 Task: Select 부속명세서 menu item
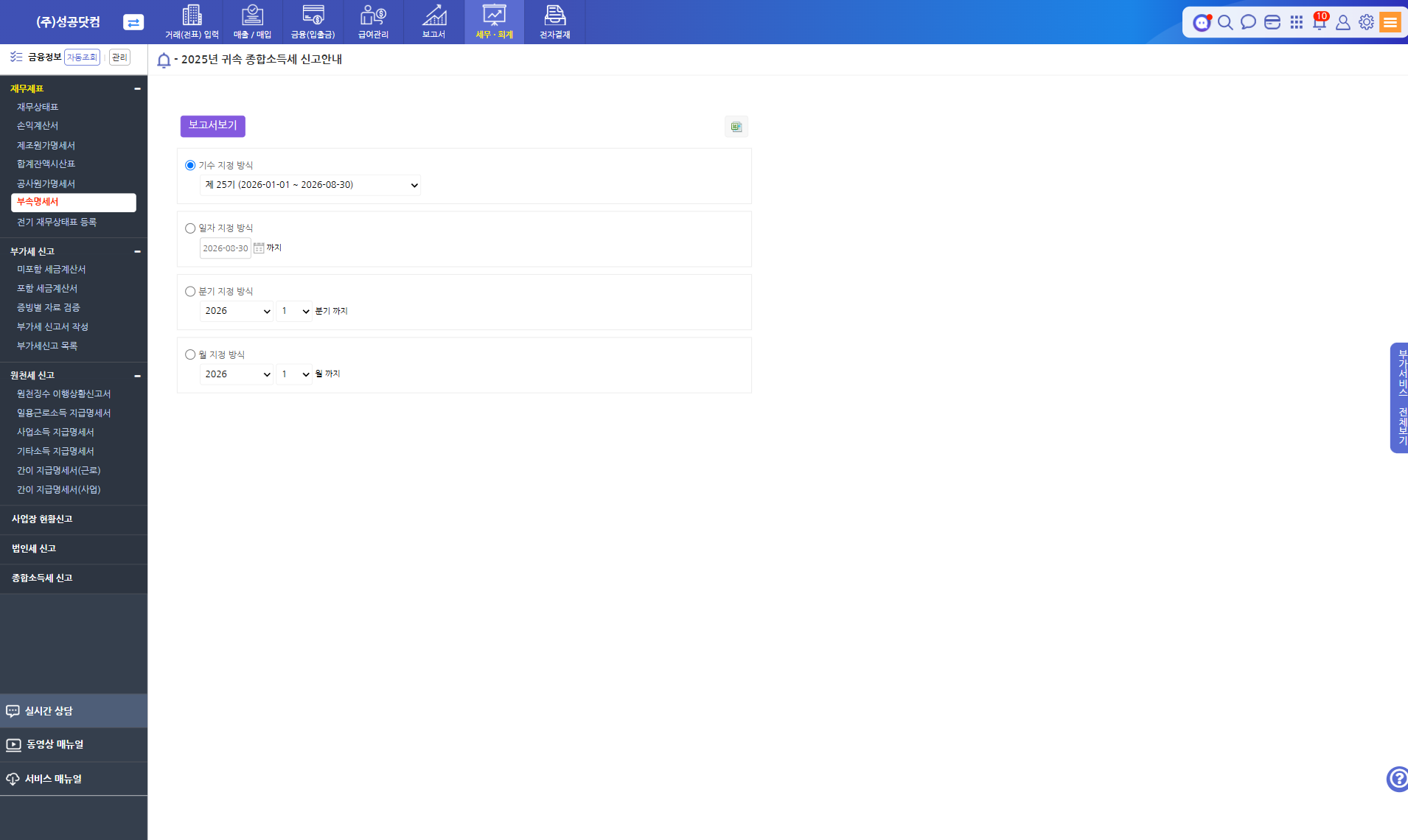(74, 203)
